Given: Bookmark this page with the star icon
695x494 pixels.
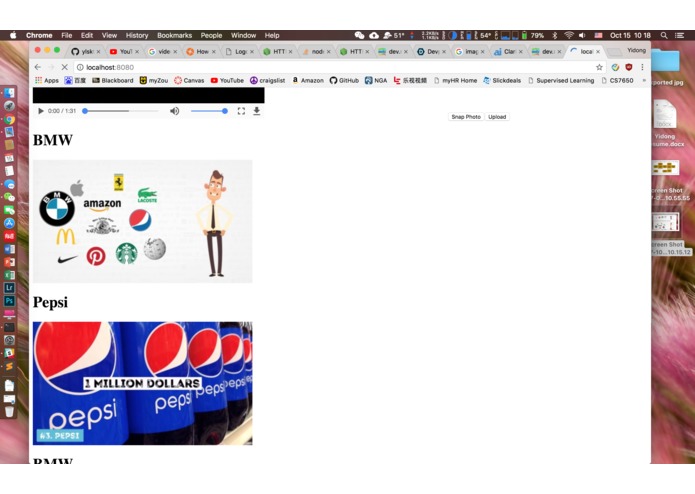Looking at the screenshot, I should (x=599, y=67).
